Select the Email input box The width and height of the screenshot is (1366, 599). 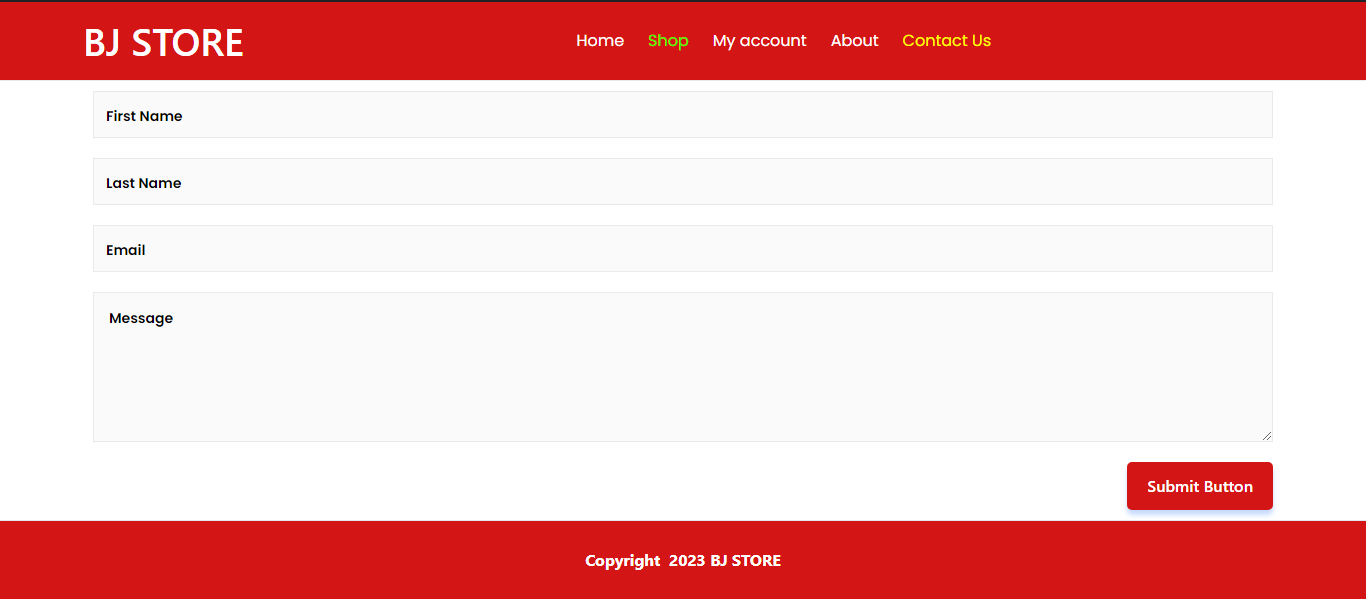click(682, 249)
